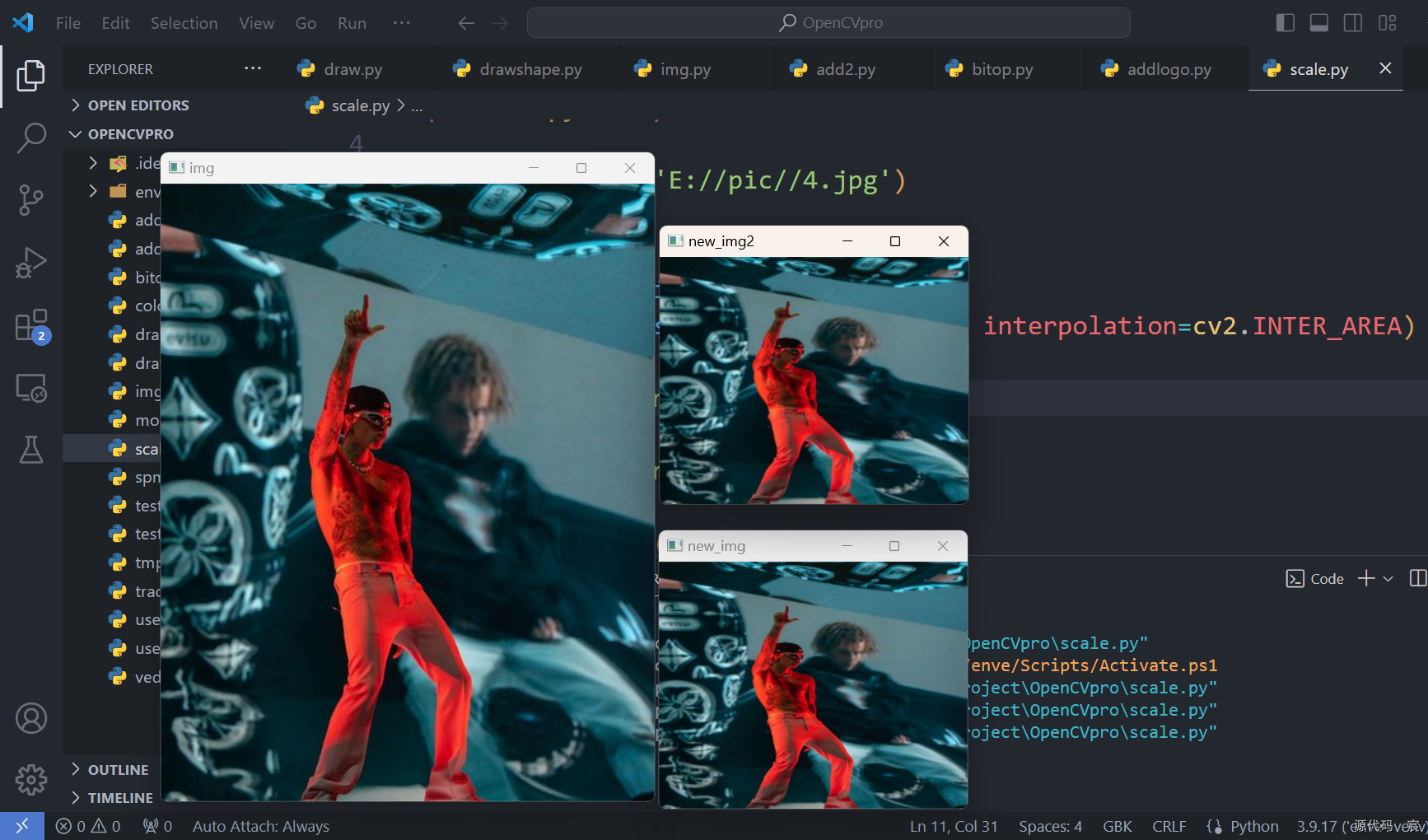Click the remote window status bar icon
1428x840 pixels.
pos(22,826)
